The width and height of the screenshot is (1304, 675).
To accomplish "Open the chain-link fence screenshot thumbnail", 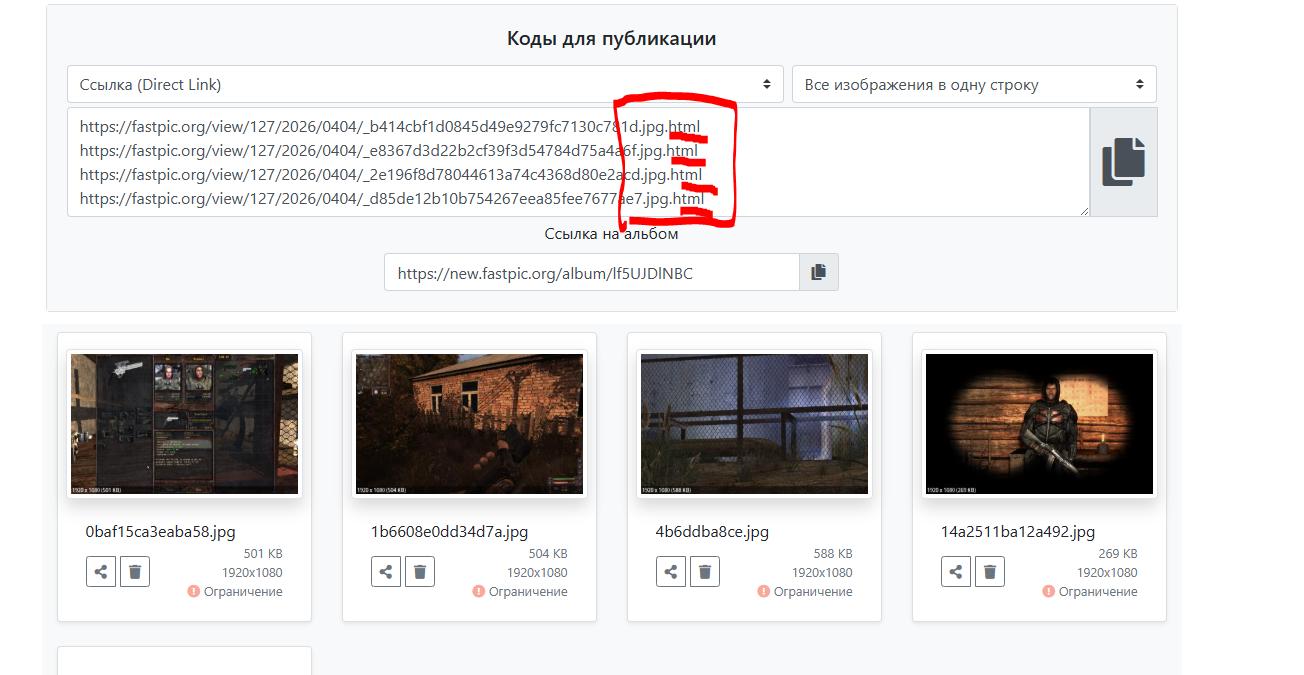I will (x=755, y=424).
